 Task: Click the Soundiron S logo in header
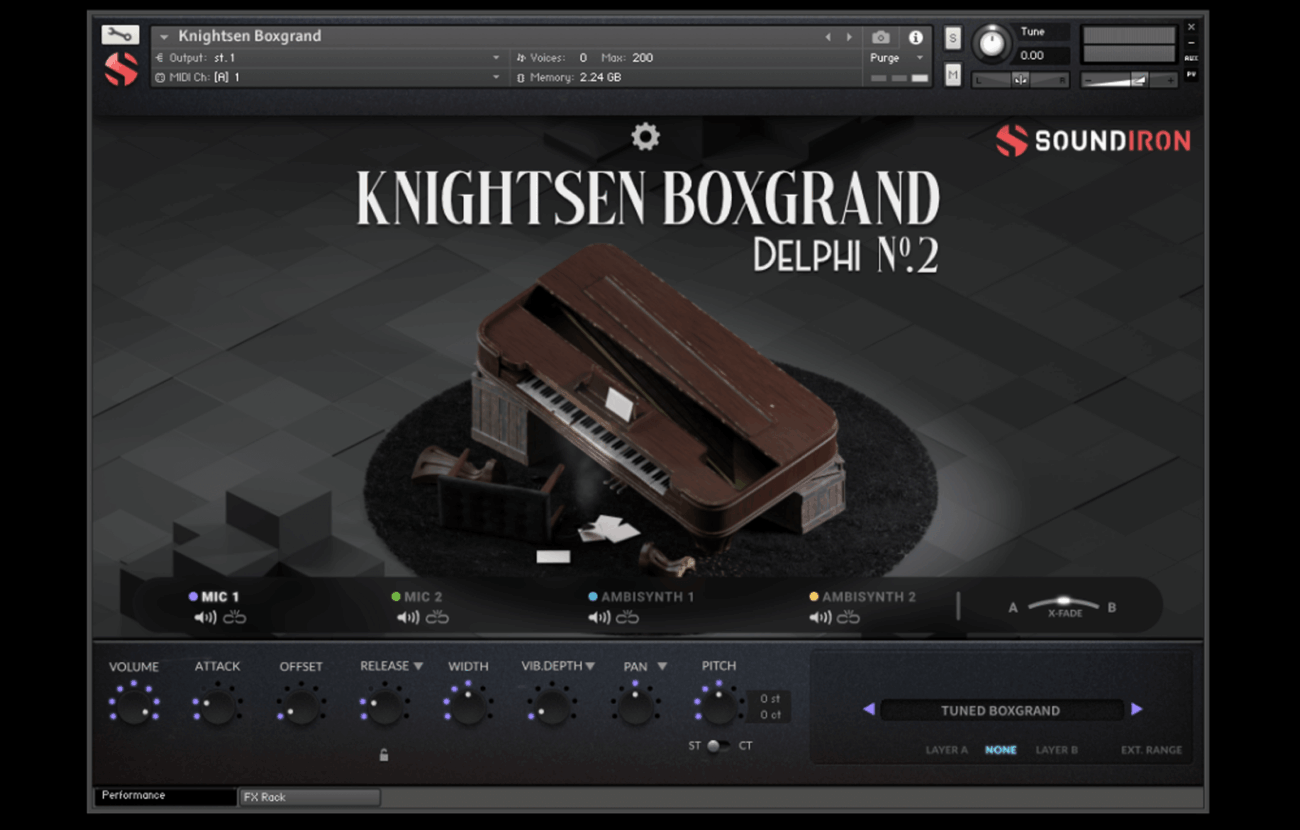tap(121, 69)
